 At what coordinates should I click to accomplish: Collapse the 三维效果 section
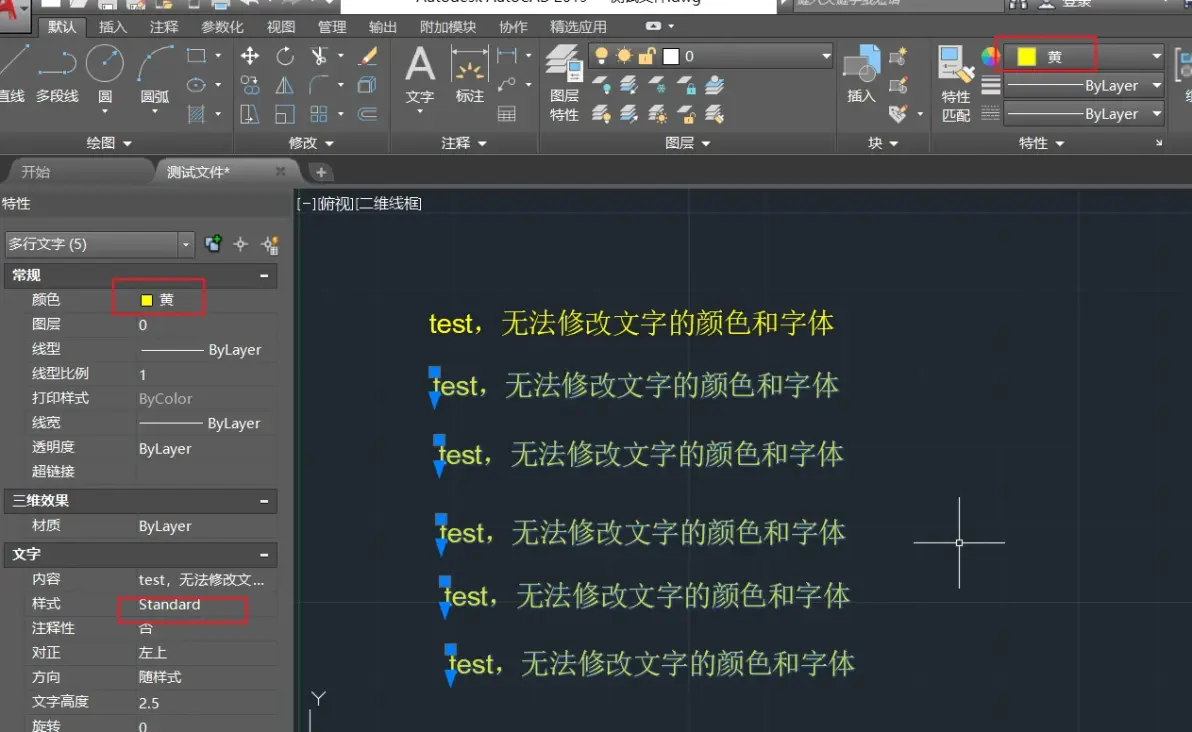pyautogui.click(x=264, y=501)
